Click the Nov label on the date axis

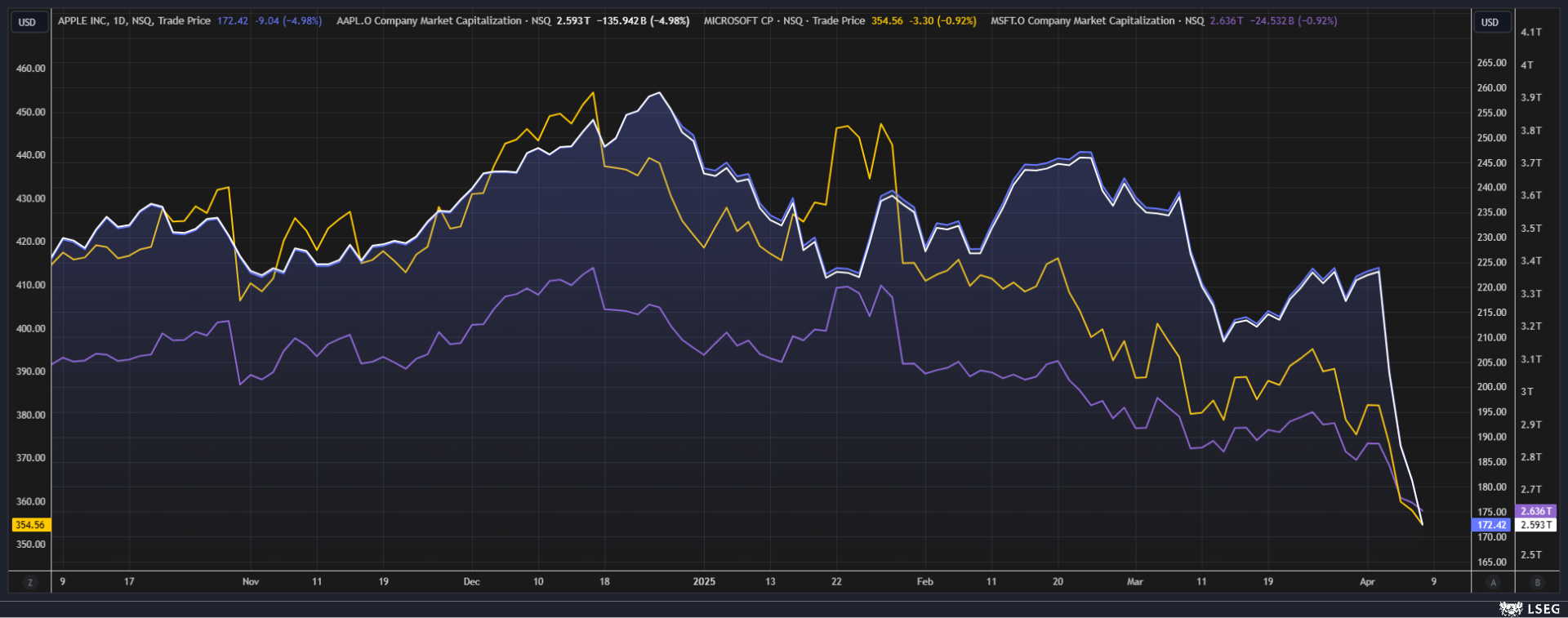coord(251,582)
